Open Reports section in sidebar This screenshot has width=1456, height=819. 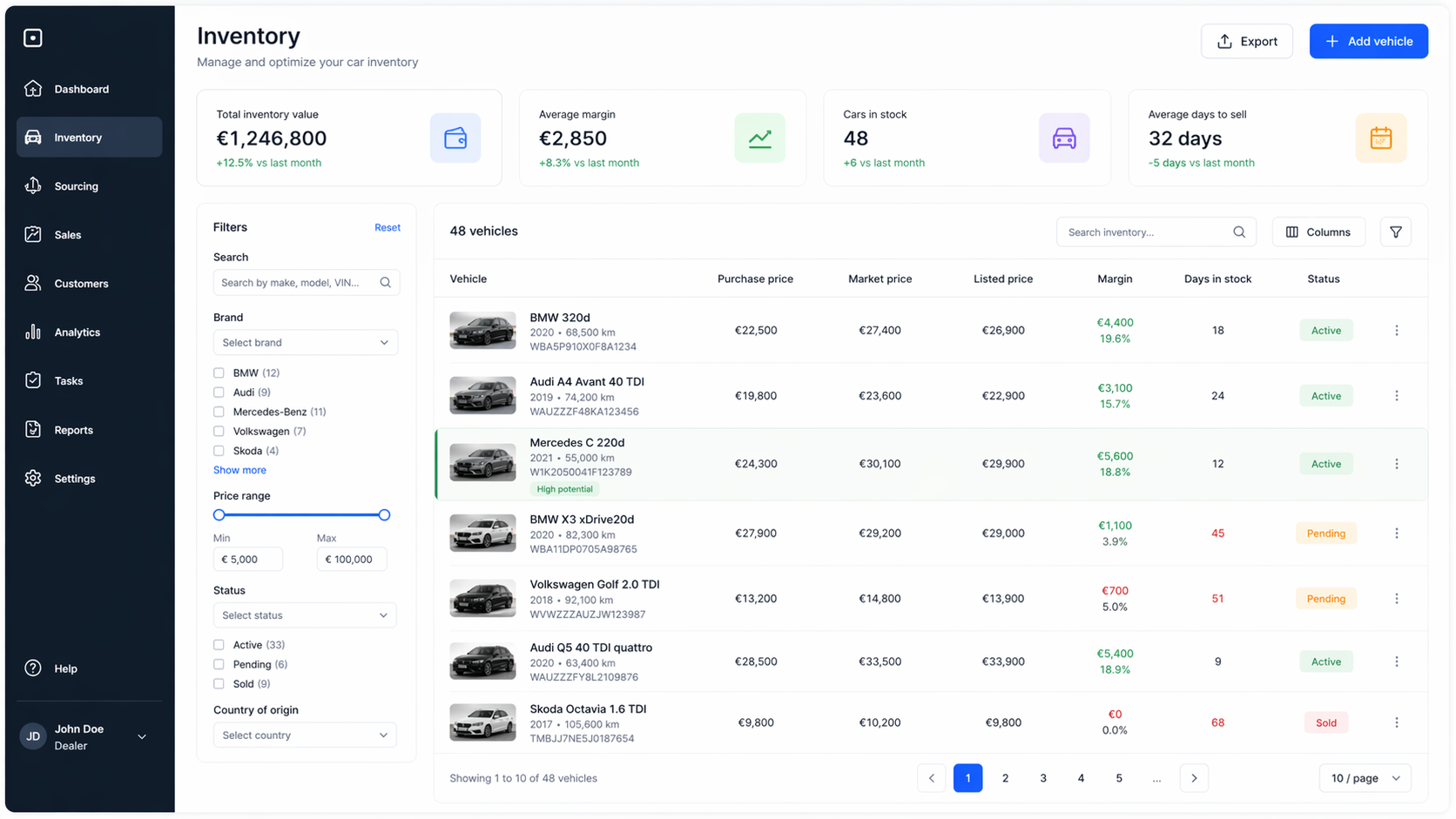pyautogui.click(x=89, y=430)
